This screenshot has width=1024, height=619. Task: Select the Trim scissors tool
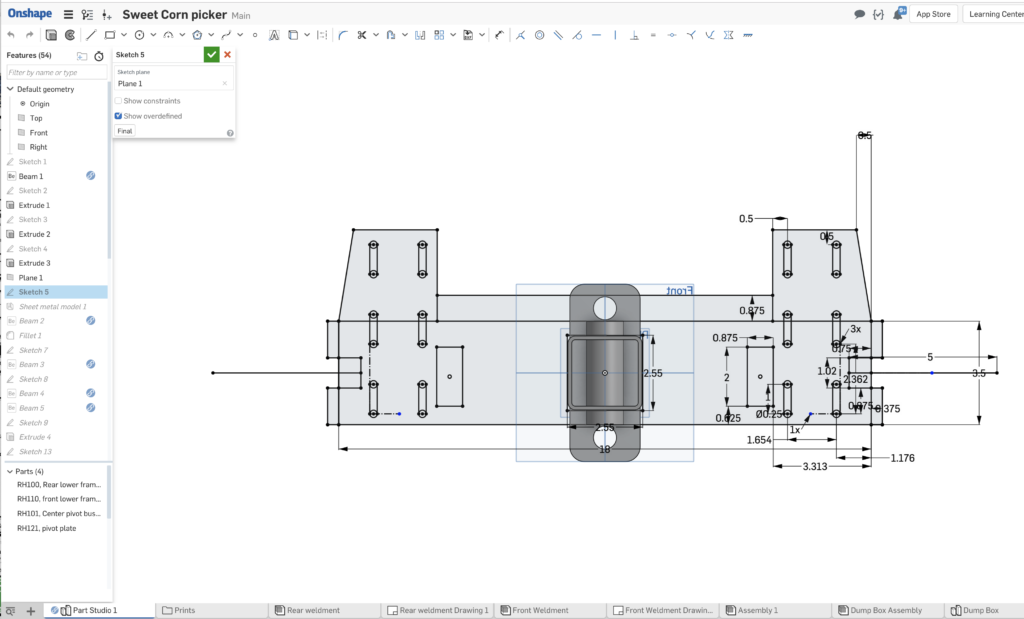coord(361,35)
